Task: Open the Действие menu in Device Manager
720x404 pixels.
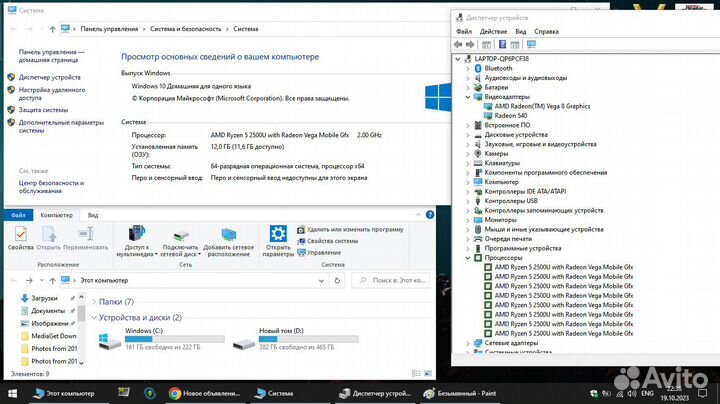Action: pos(493,32)
